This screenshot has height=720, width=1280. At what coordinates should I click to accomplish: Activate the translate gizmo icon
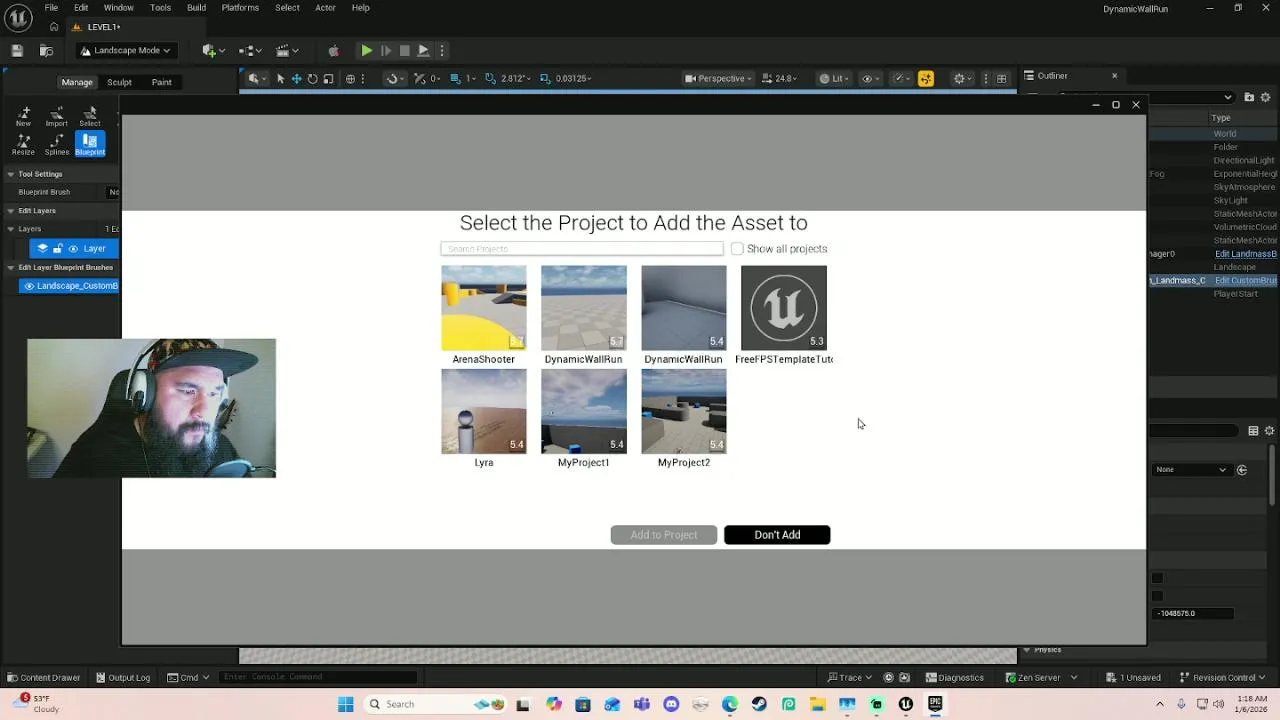tap(296, 78)
